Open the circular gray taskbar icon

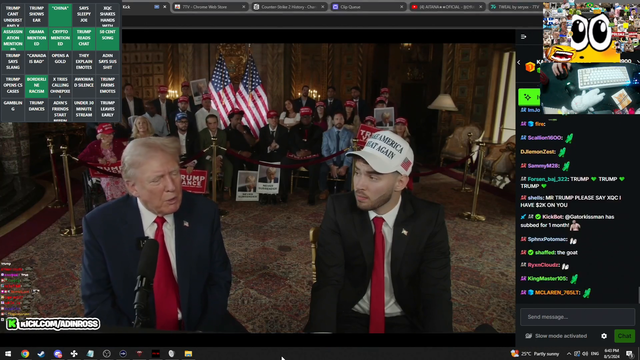coord(107,353)
